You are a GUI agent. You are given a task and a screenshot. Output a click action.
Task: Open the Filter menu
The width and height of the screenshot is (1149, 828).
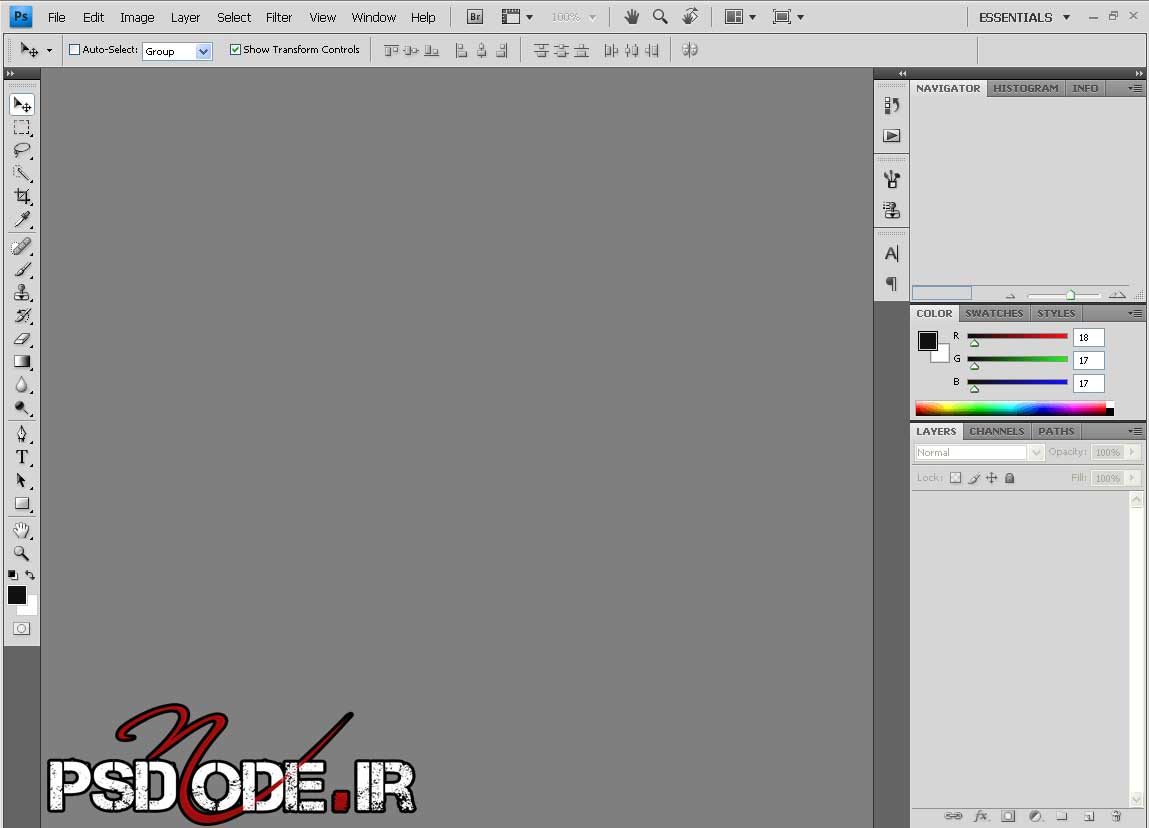278,17
